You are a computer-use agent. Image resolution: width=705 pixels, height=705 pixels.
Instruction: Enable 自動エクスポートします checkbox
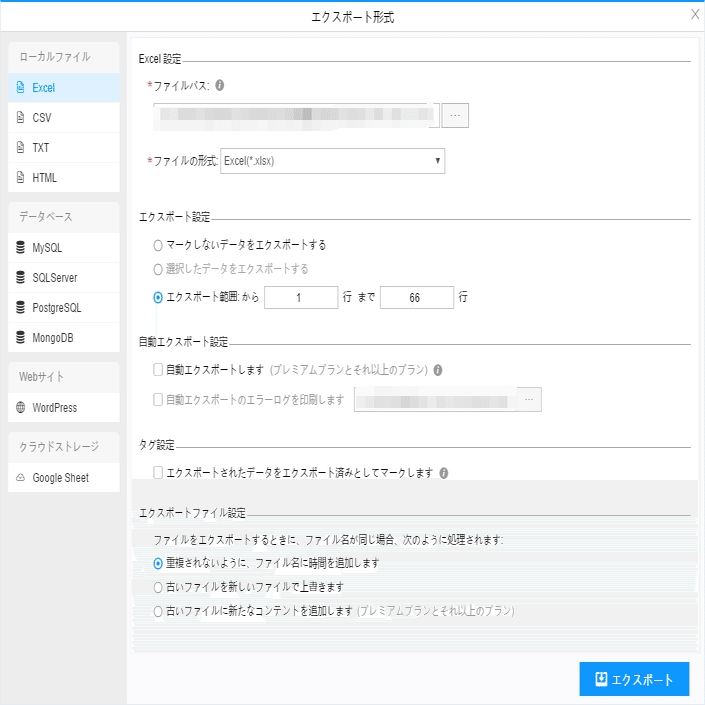pyautogui.click(x=158, y=370)
